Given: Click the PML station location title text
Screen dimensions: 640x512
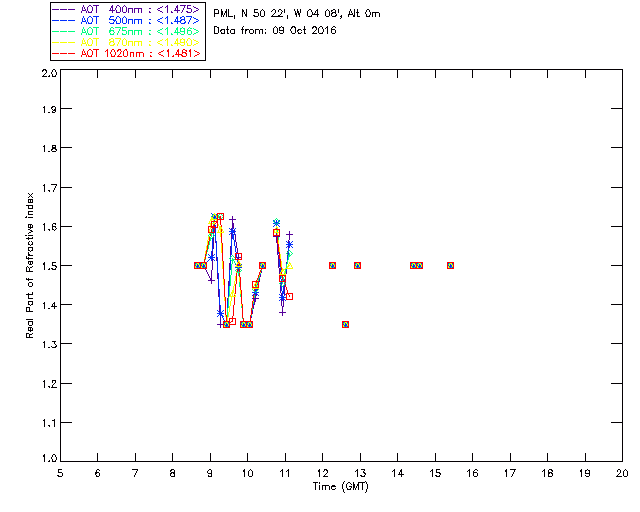Looking at the screenshot, I should pos(297,13).
